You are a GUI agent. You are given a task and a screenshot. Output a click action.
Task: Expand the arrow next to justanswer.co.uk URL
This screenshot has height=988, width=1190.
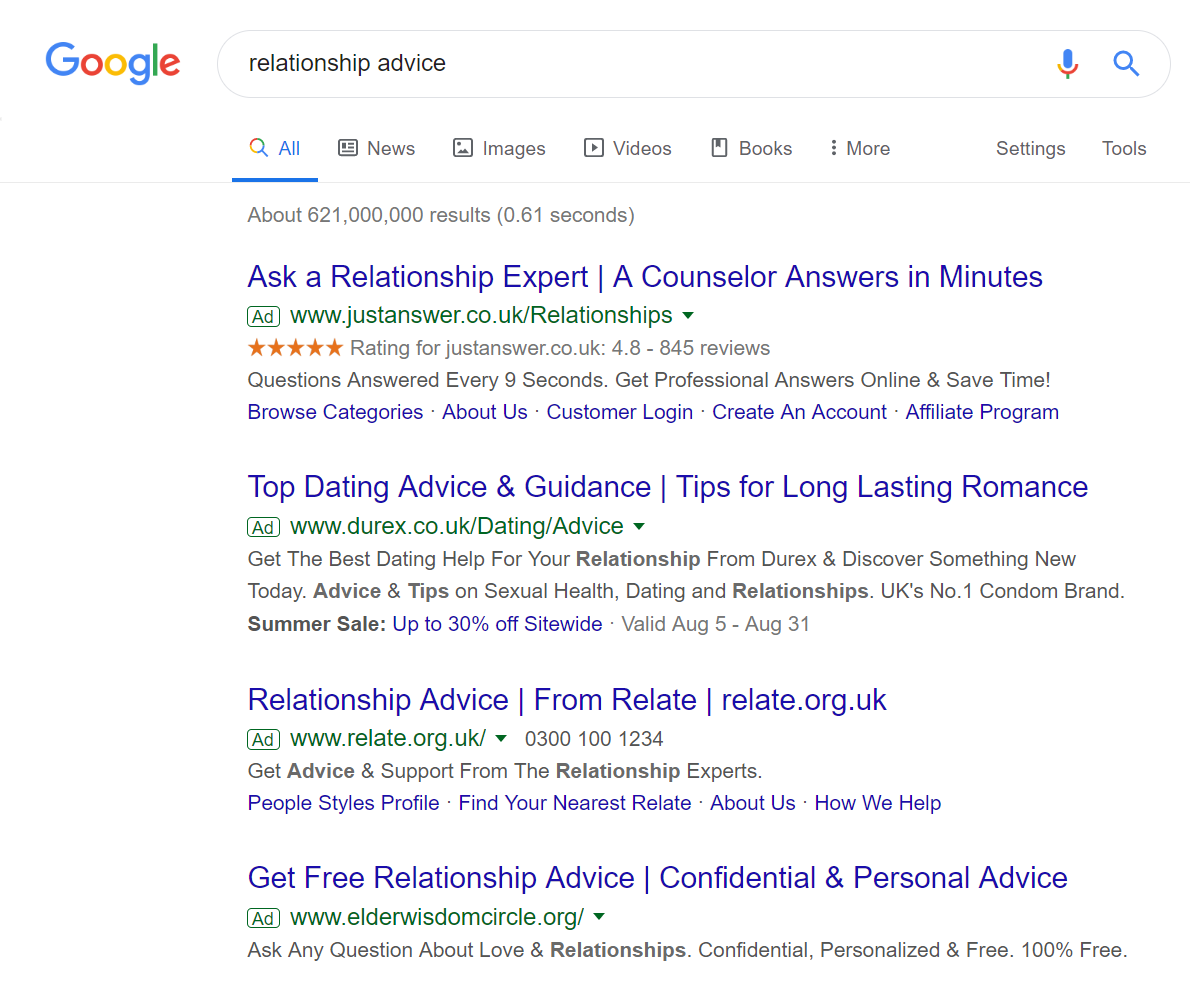[x=688, y=316]
